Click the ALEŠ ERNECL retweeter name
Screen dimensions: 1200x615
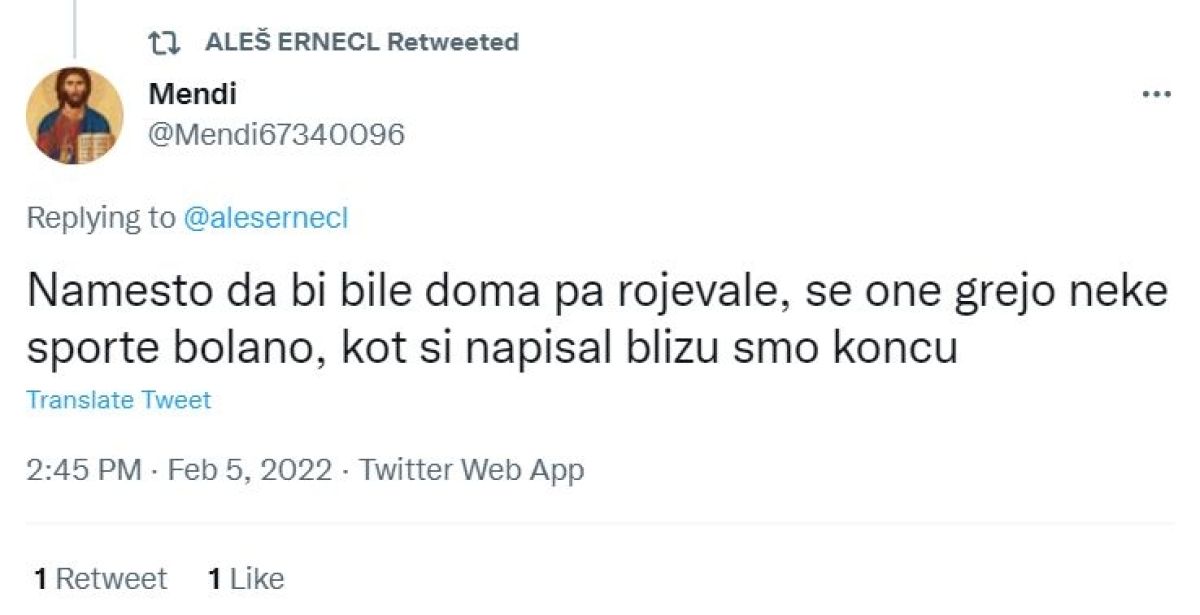coord(291,42)
